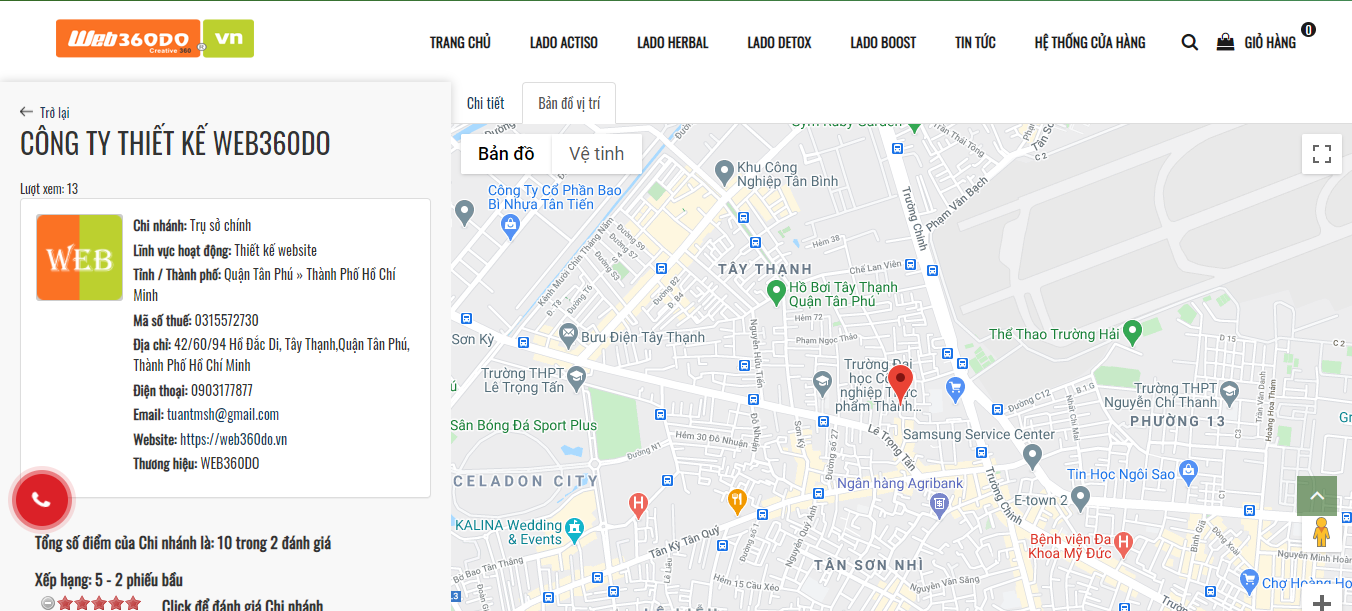Click the red location marker pin
This screenshot has width=1352, height=611.
coord(901,385)
